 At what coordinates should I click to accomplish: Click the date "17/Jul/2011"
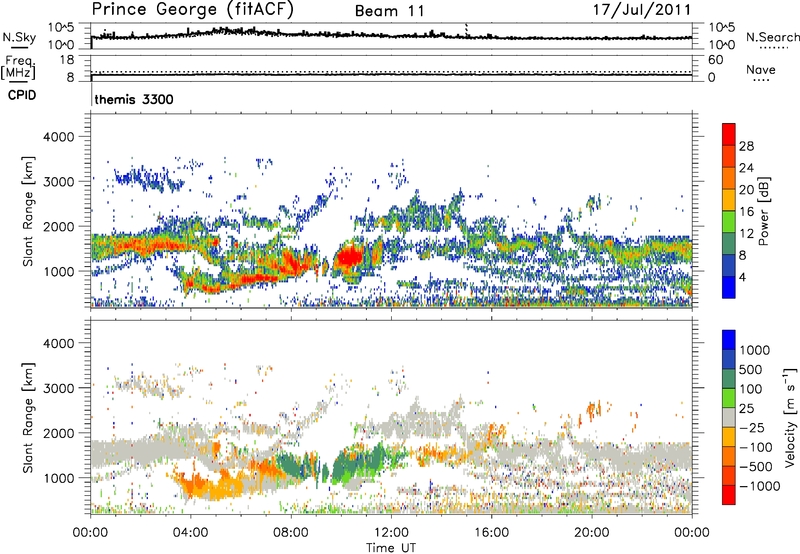coord(642,10)
